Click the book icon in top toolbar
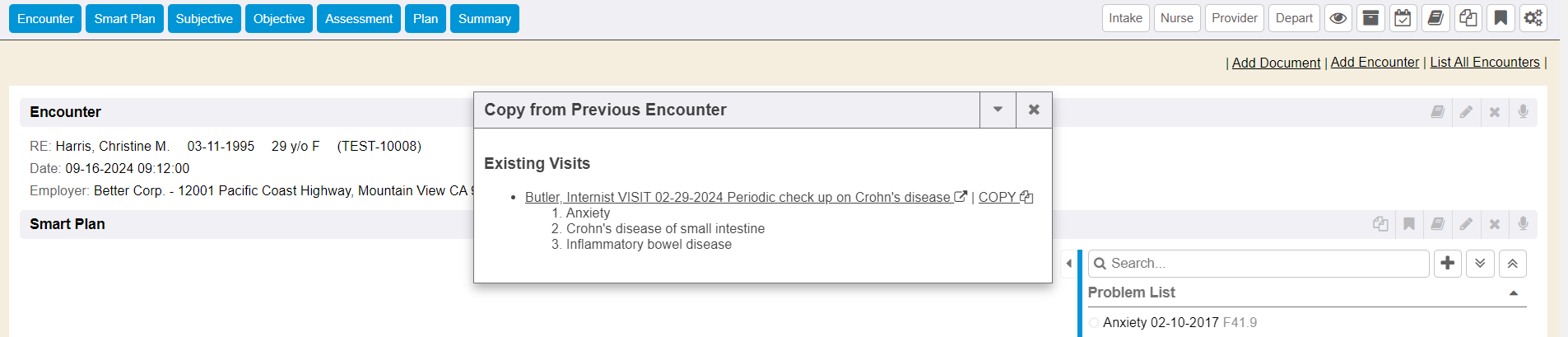This screenshot has height=337, width=1568. [x=1435, y=18]
